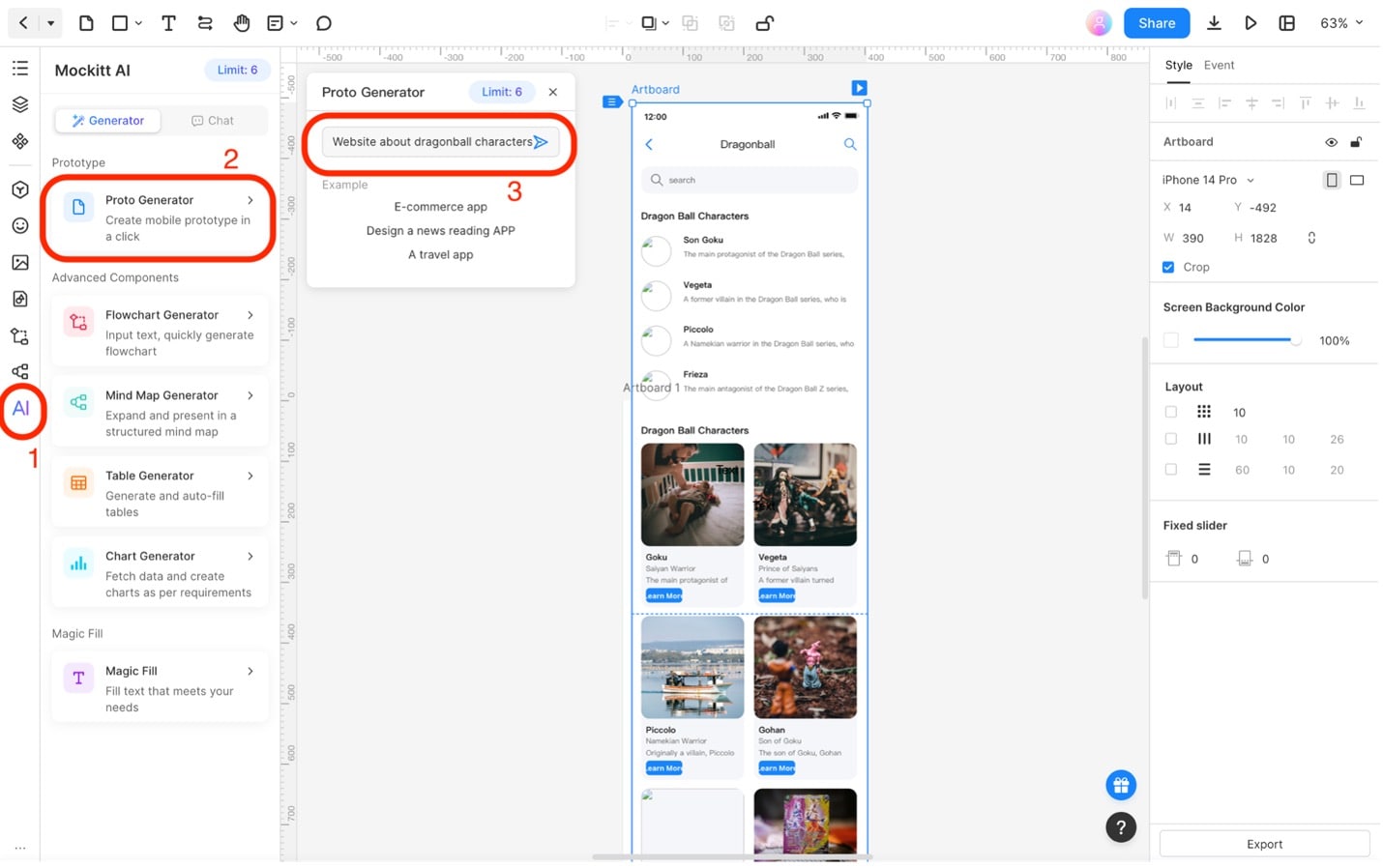Send the Dragonball prompt with arrow icon

point(541,142)
